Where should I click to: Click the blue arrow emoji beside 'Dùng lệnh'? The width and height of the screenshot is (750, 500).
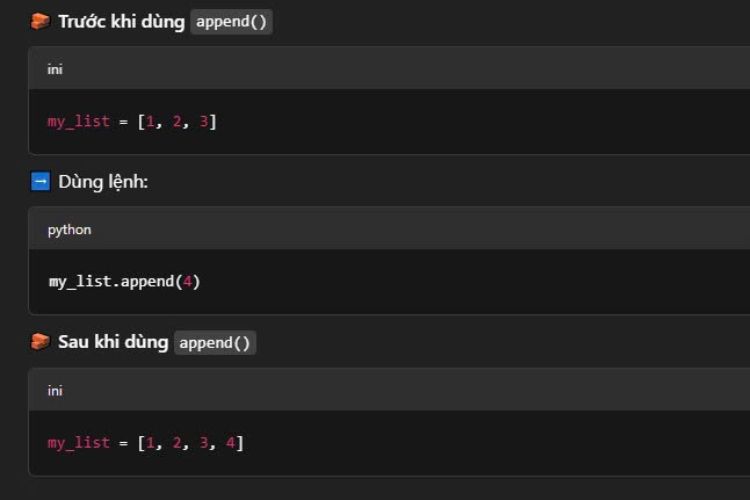click(x=40, y=182)
